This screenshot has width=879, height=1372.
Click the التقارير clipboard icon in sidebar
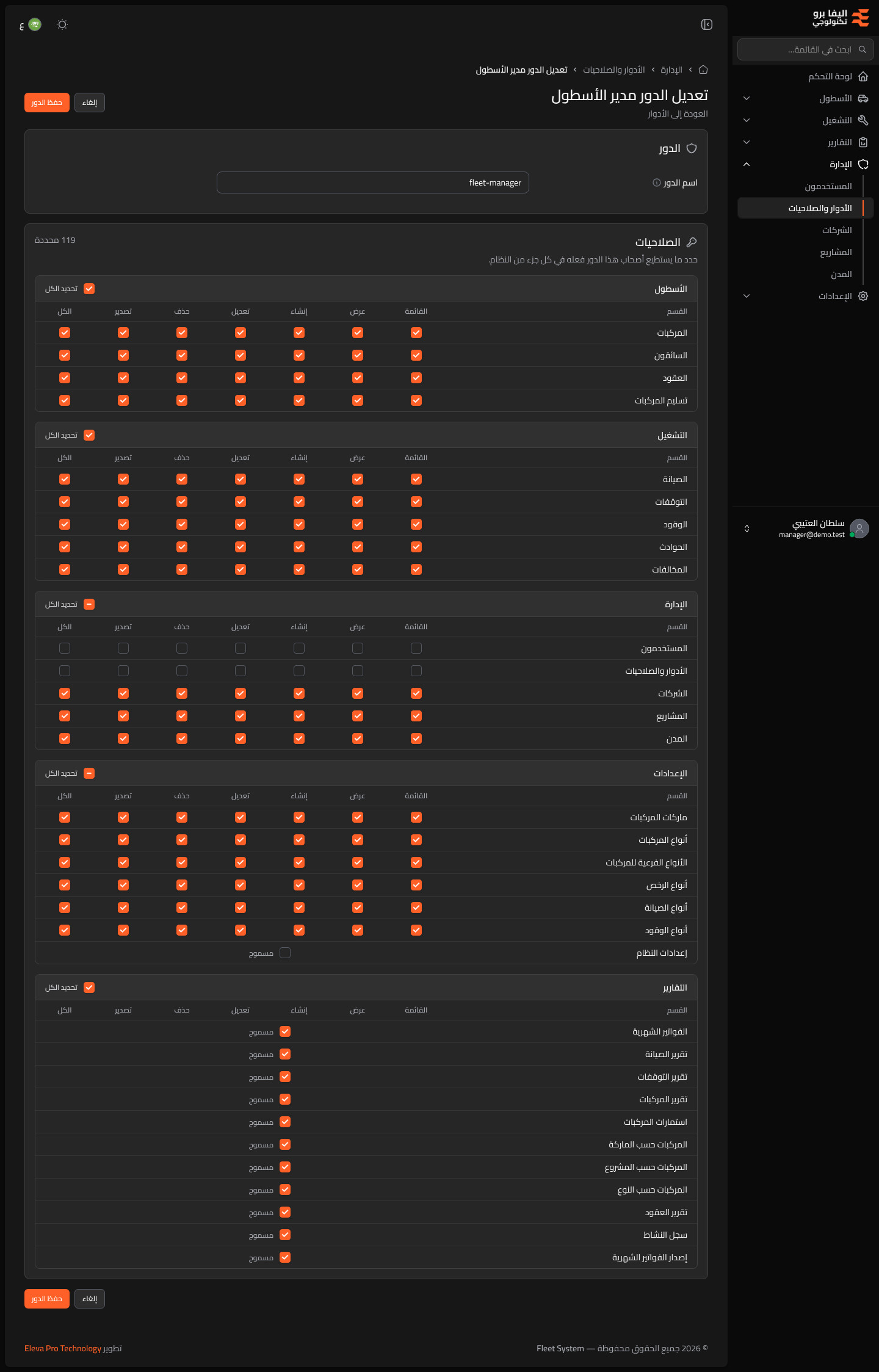tap(863, 142)
